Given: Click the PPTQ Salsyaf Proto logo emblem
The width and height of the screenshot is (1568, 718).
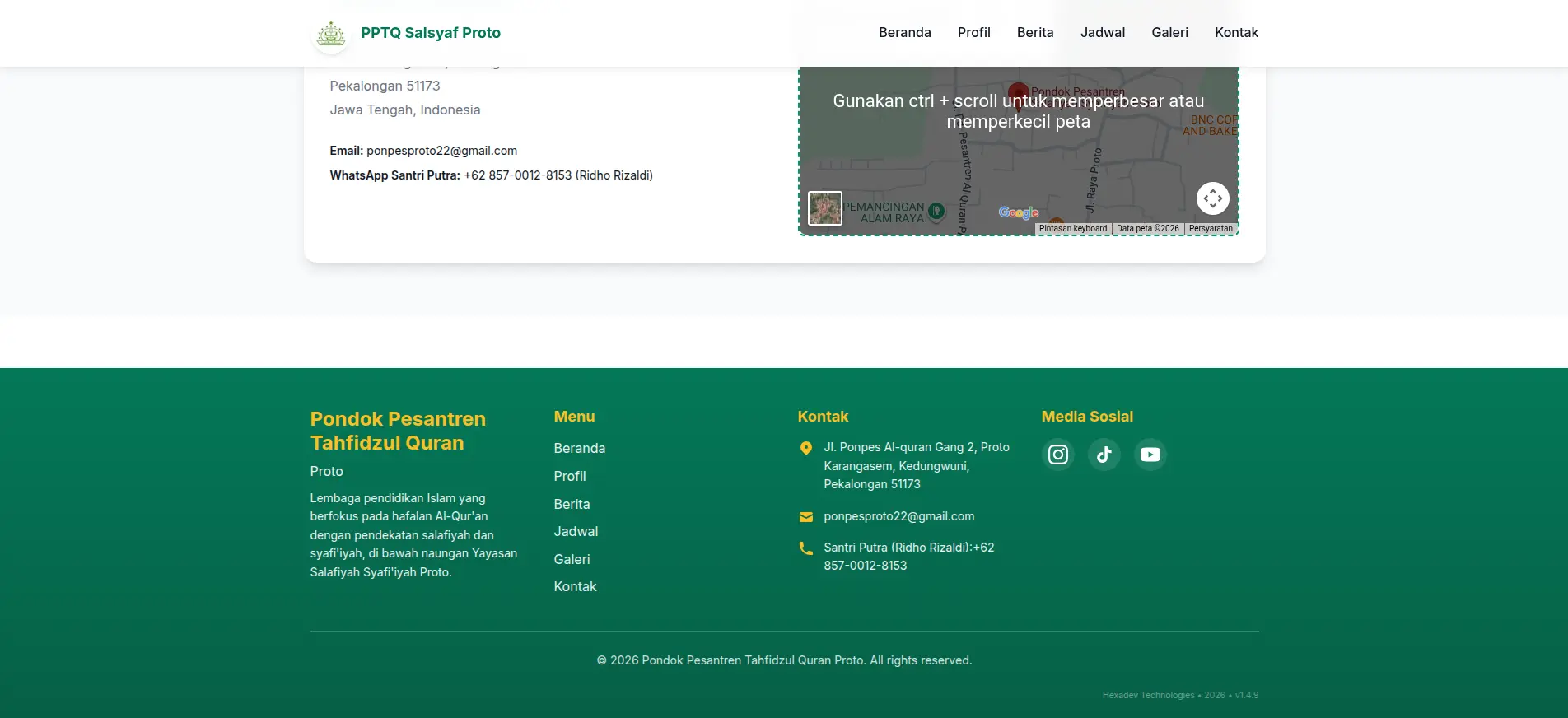Looking at the screenshot, I should [x=331, y=34].
